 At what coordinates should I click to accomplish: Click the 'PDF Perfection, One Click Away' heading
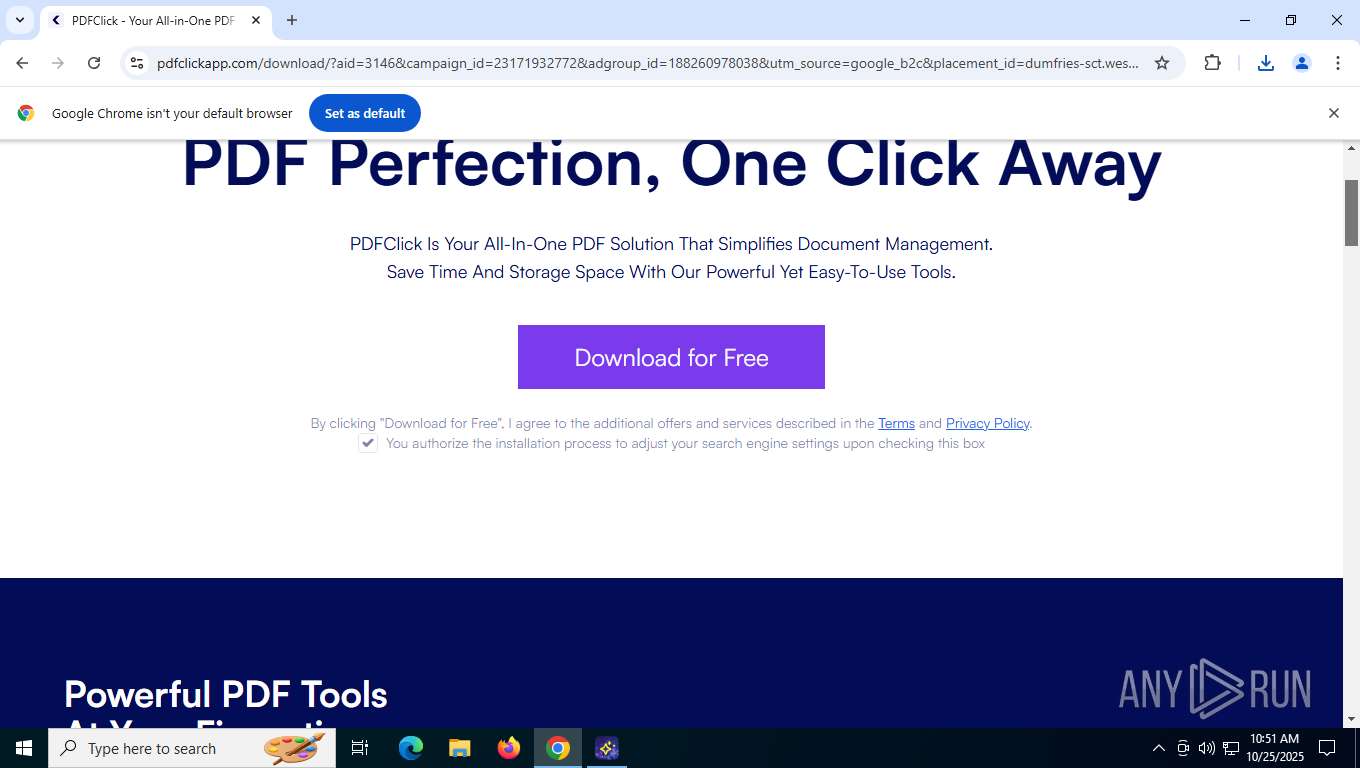(x=671, y=164)
